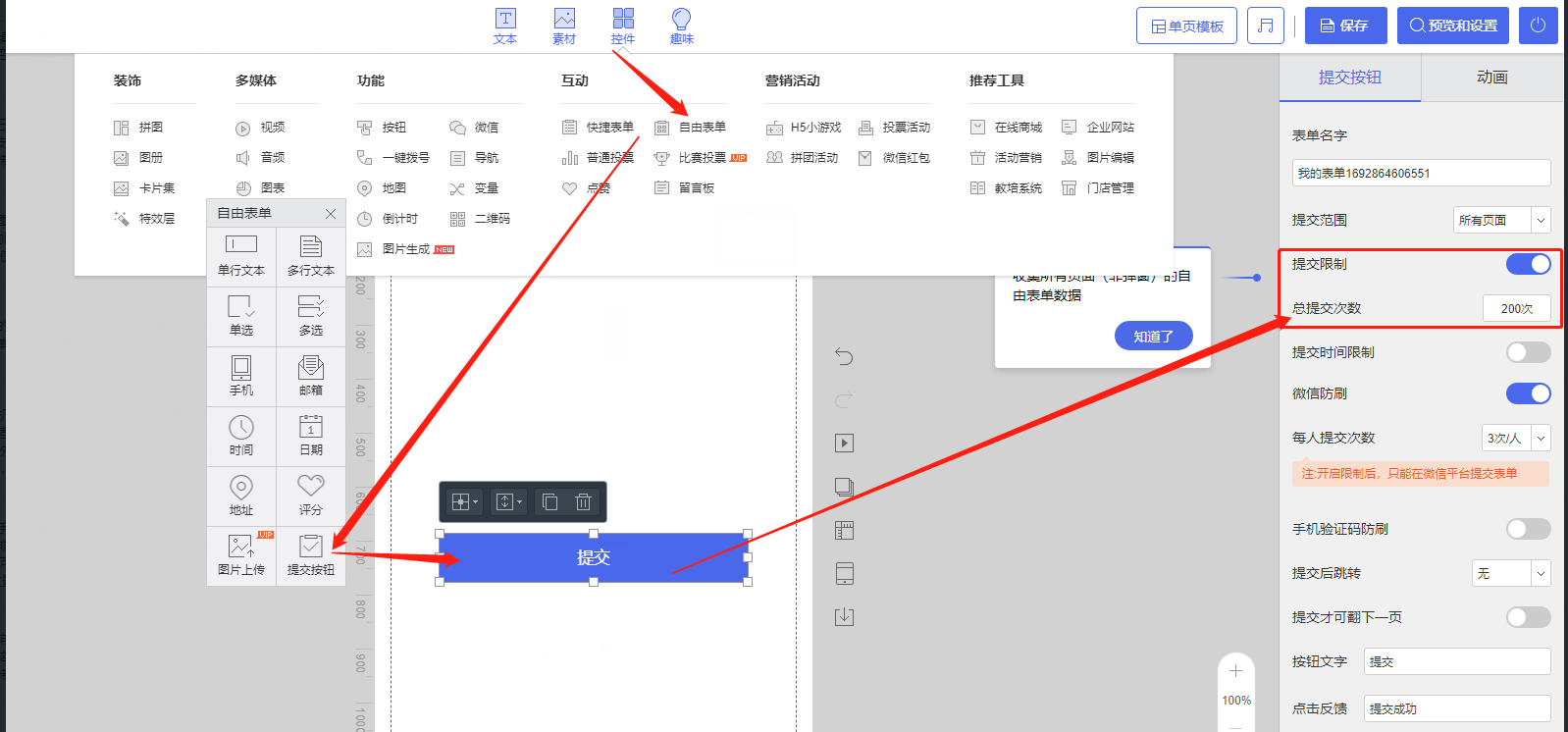
Task: Click the 按钮文字 input field
Action: [x=1457, y=661]
